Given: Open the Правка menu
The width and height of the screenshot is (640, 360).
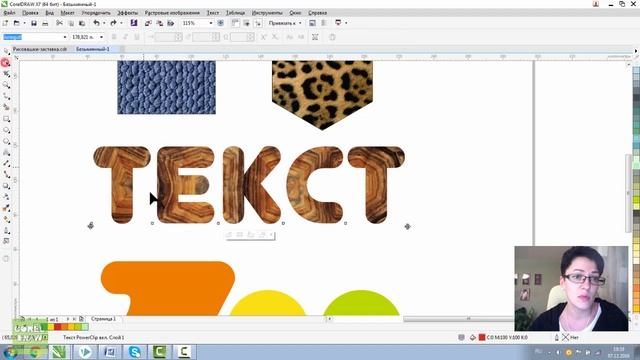Looking at the screenshot, I should point(30,13).
